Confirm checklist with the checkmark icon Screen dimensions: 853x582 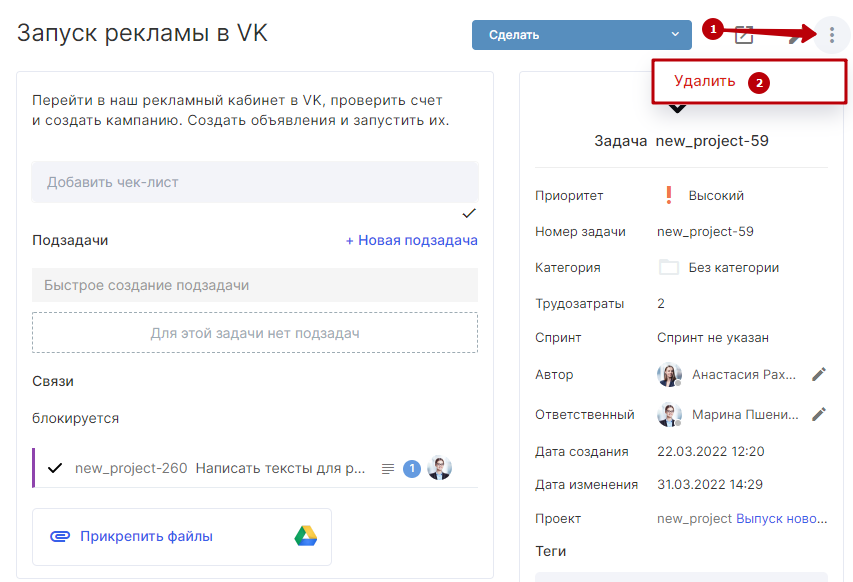click(469, 213)
